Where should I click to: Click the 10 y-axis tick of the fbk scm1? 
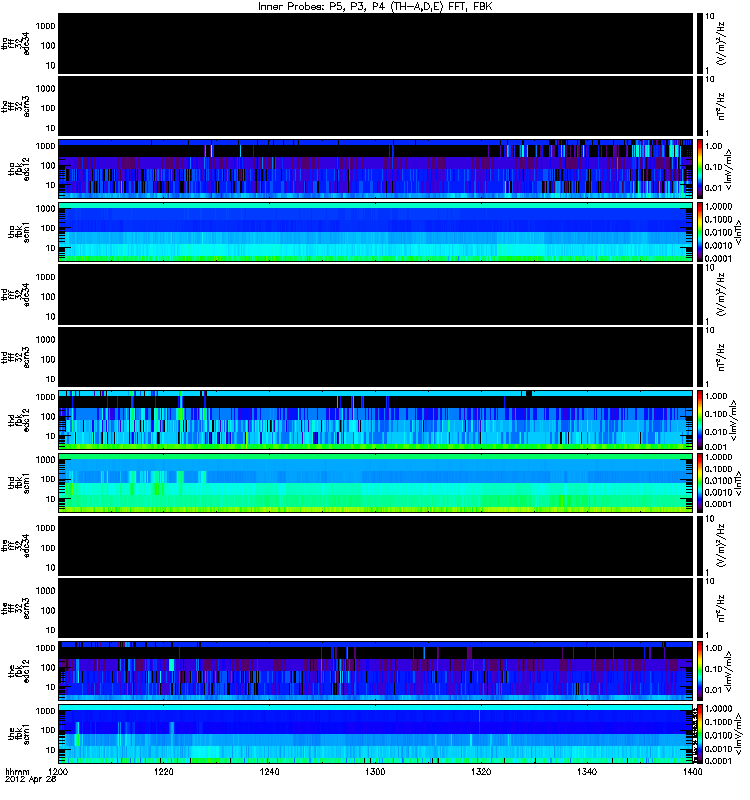tap(50, 751)
